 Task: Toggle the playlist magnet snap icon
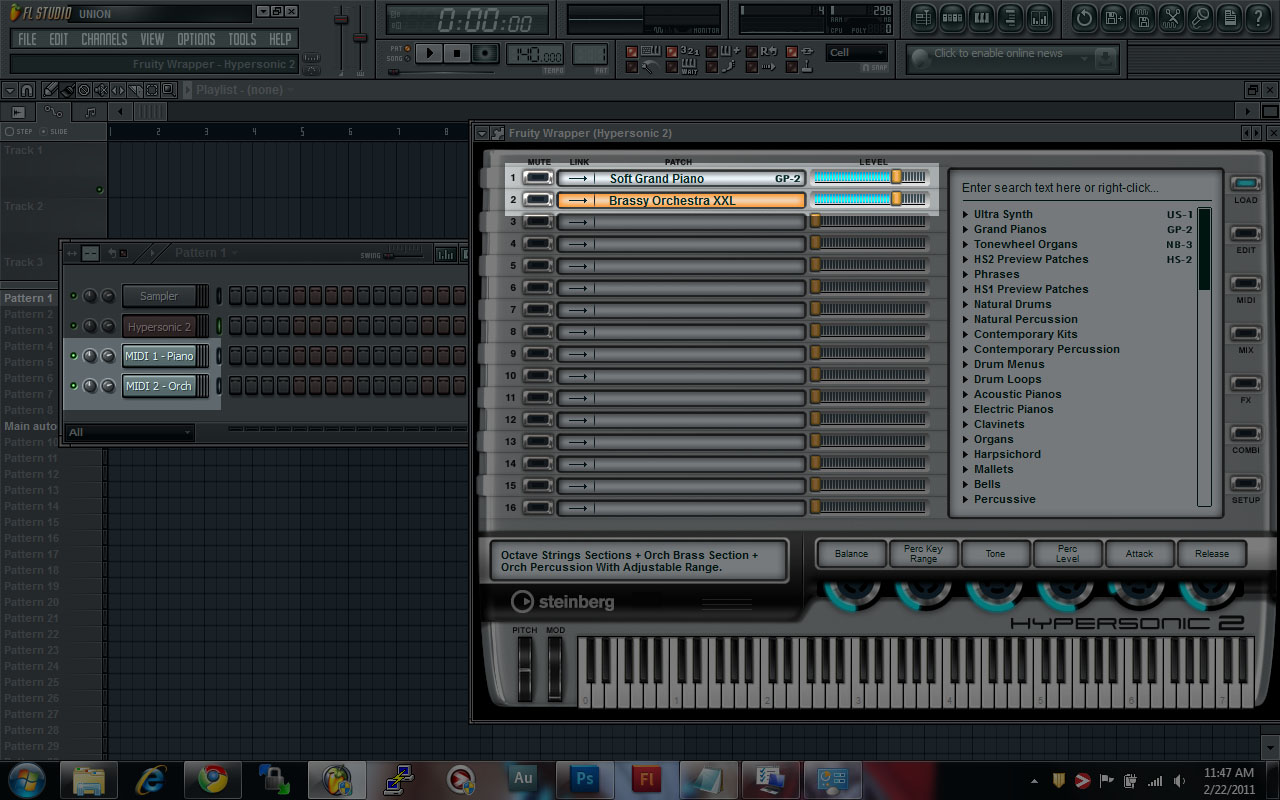26,90
